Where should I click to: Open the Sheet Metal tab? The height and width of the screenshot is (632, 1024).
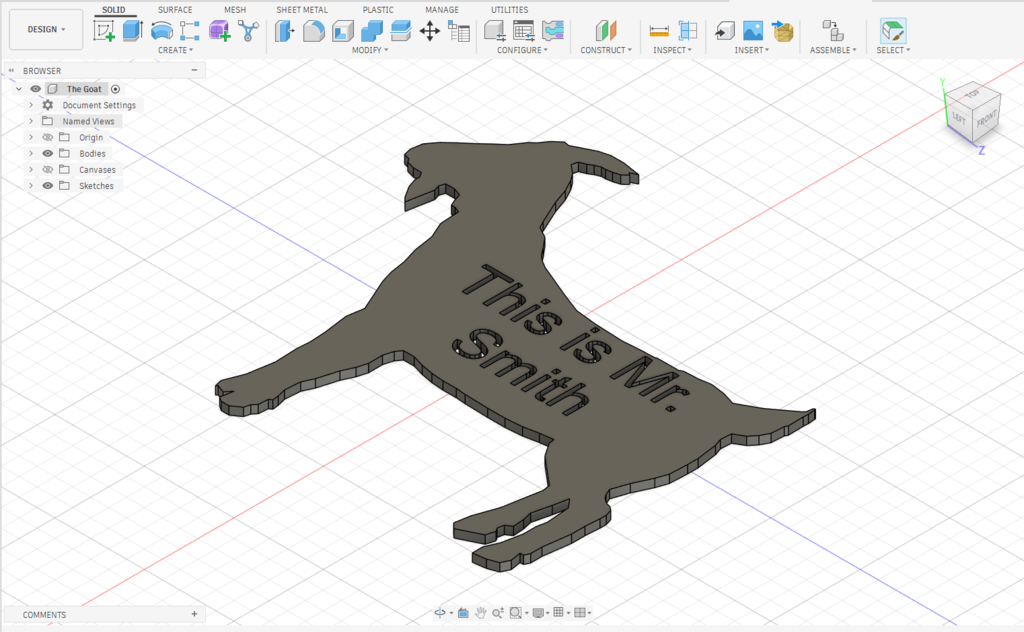[x=302, y=10]
